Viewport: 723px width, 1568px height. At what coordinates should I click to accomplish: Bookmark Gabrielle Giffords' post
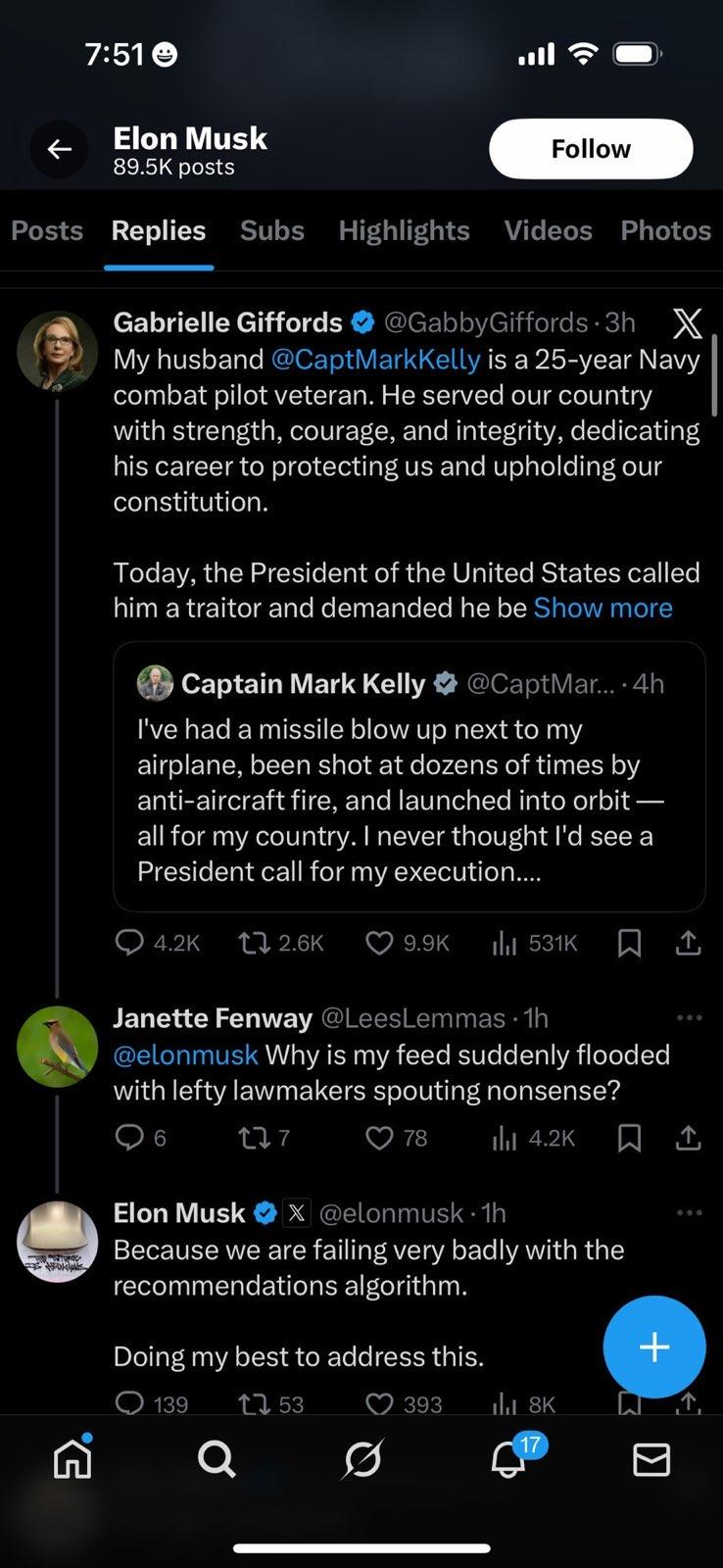(x=630, y=943)
